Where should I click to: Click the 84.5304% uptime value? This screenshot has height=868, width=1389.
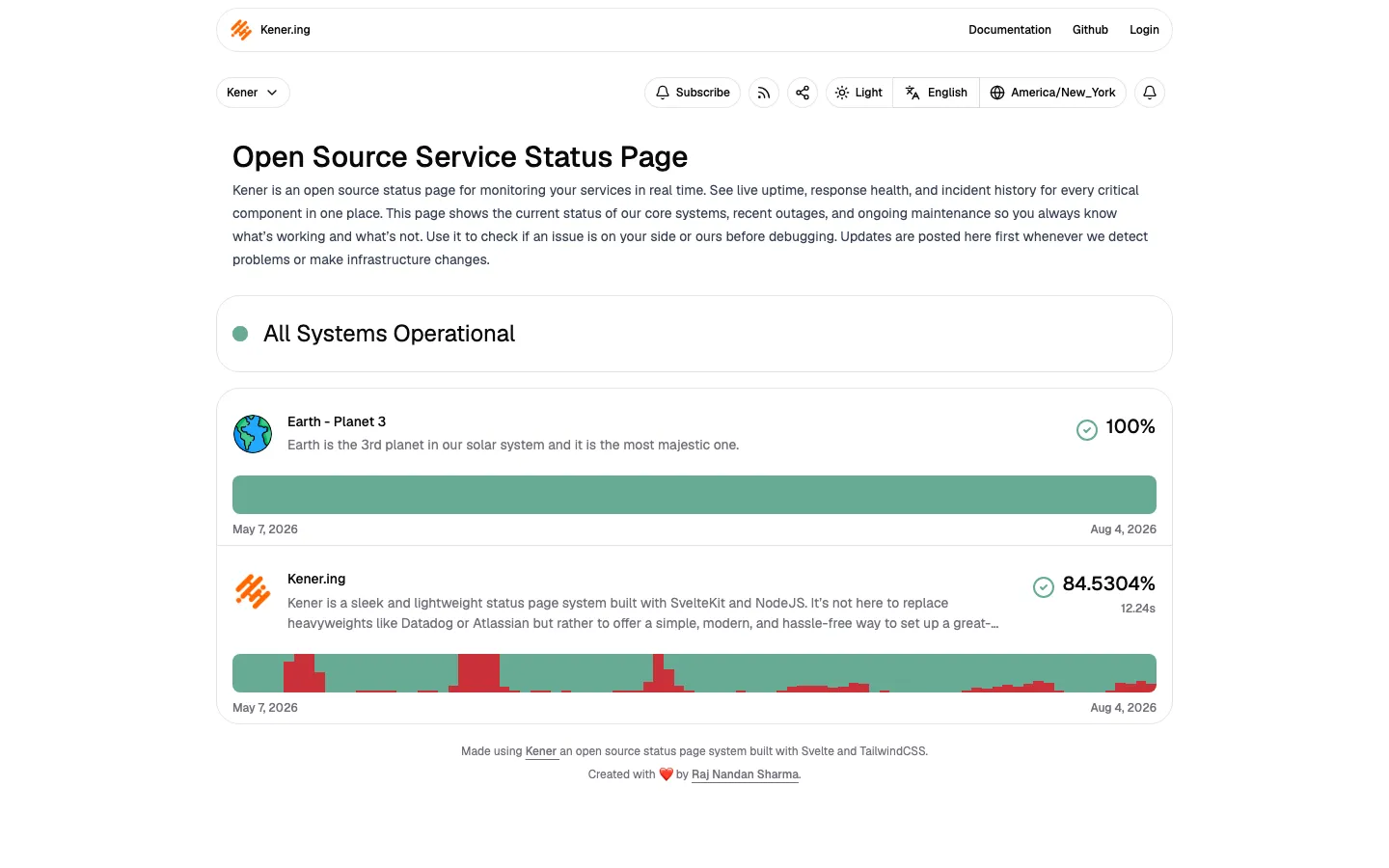(x=1109, y=583)
